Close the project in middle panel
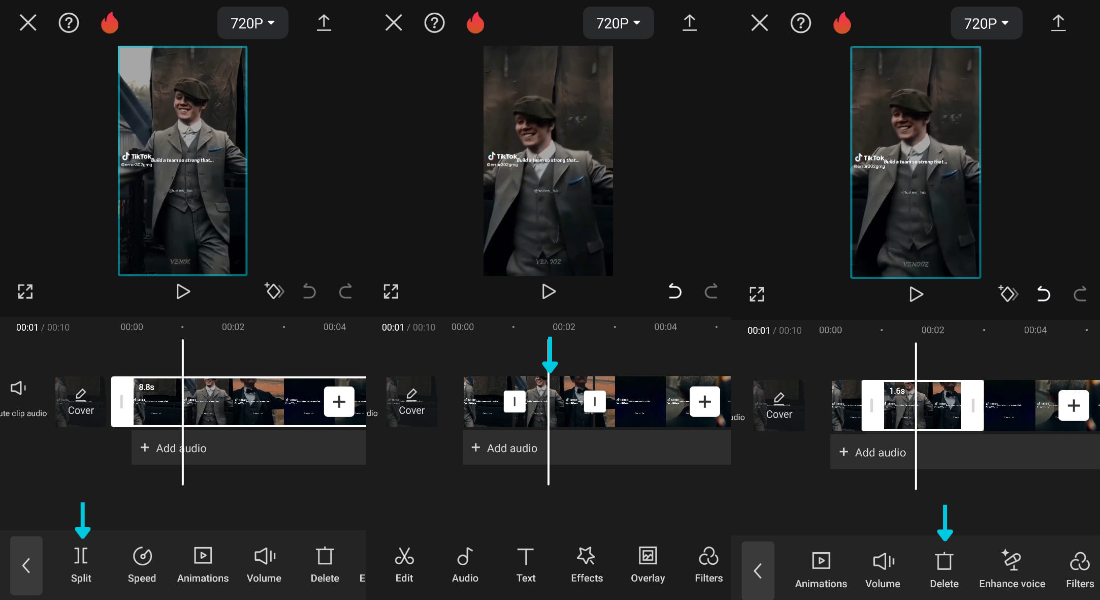Image resolution: width=1100 pixels, height=600 pixels. 394,23
